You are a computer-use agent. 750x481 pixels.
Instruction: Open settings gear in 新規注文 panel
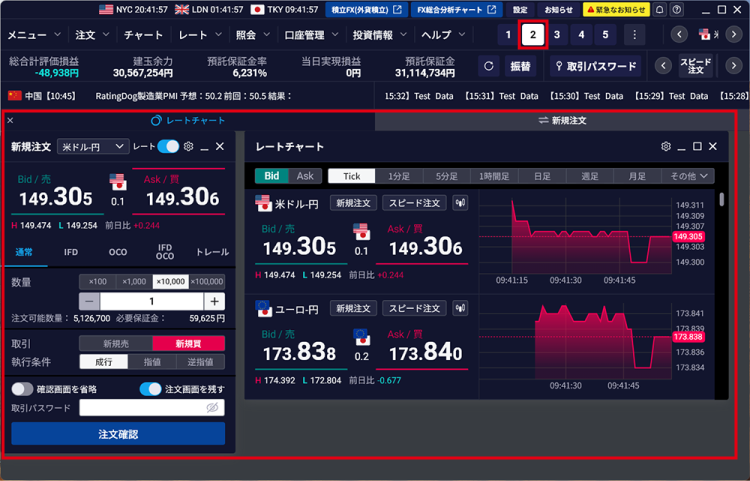[188, 147]
